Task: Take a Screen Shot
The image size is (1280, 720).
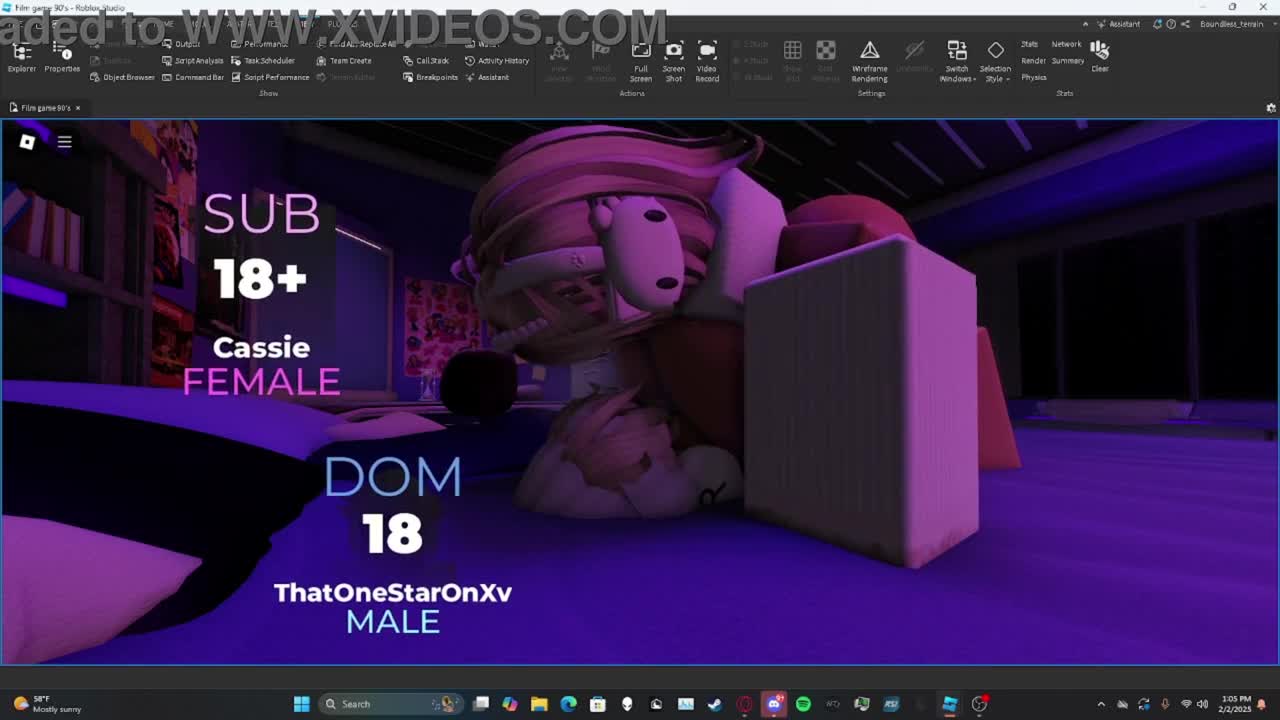Action: click(674, 62)
